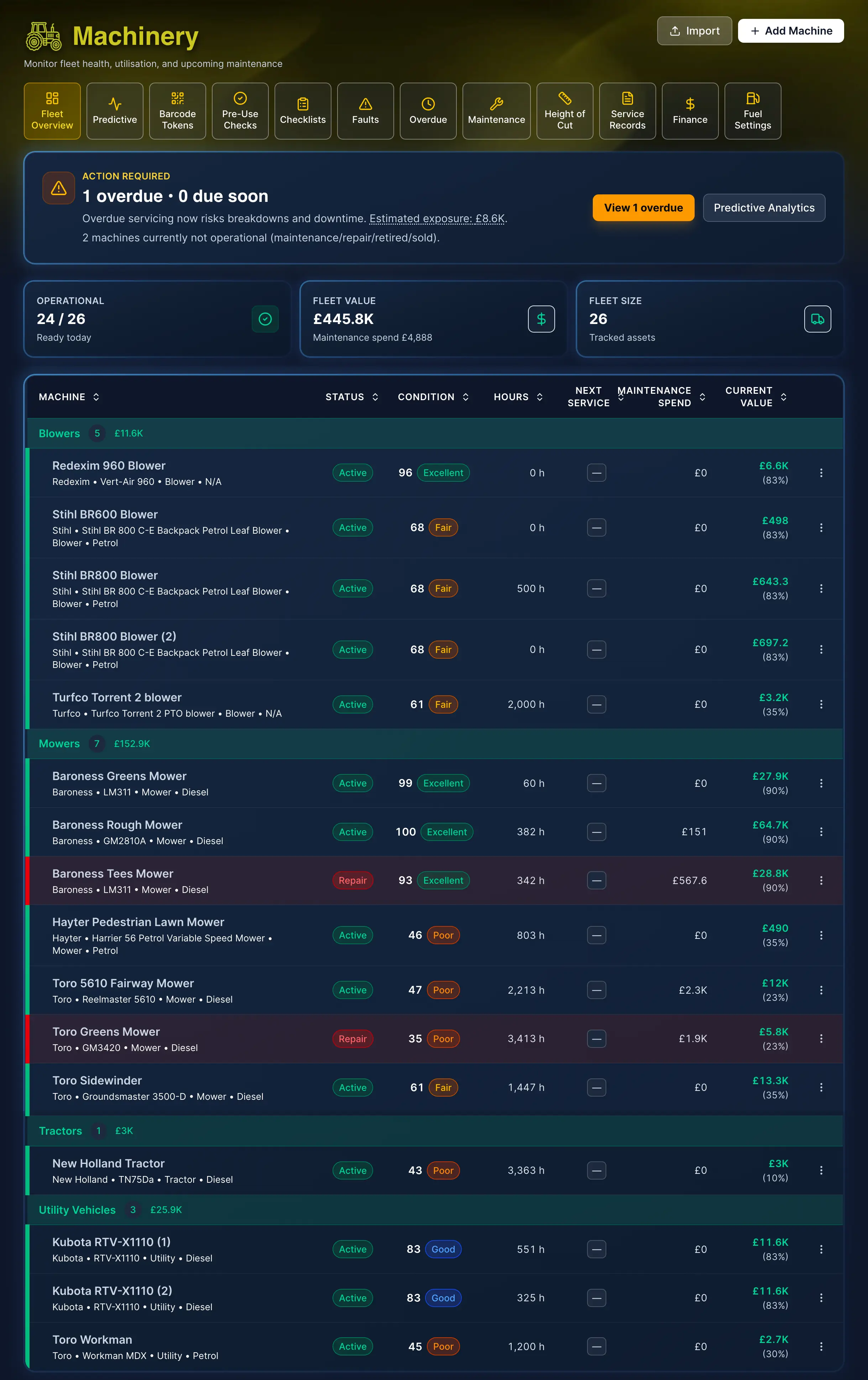This screenshot has width=868, height=1380.
Task: Open the Finance tab
Action: coord(690,111)
